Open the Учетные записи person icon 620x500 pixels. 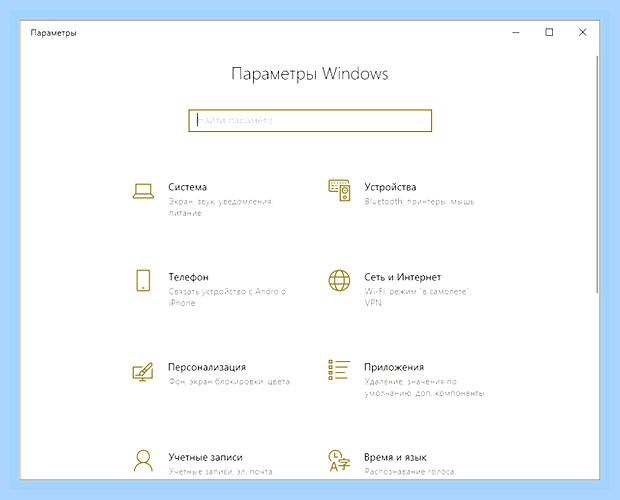click(x=143, y=461)
